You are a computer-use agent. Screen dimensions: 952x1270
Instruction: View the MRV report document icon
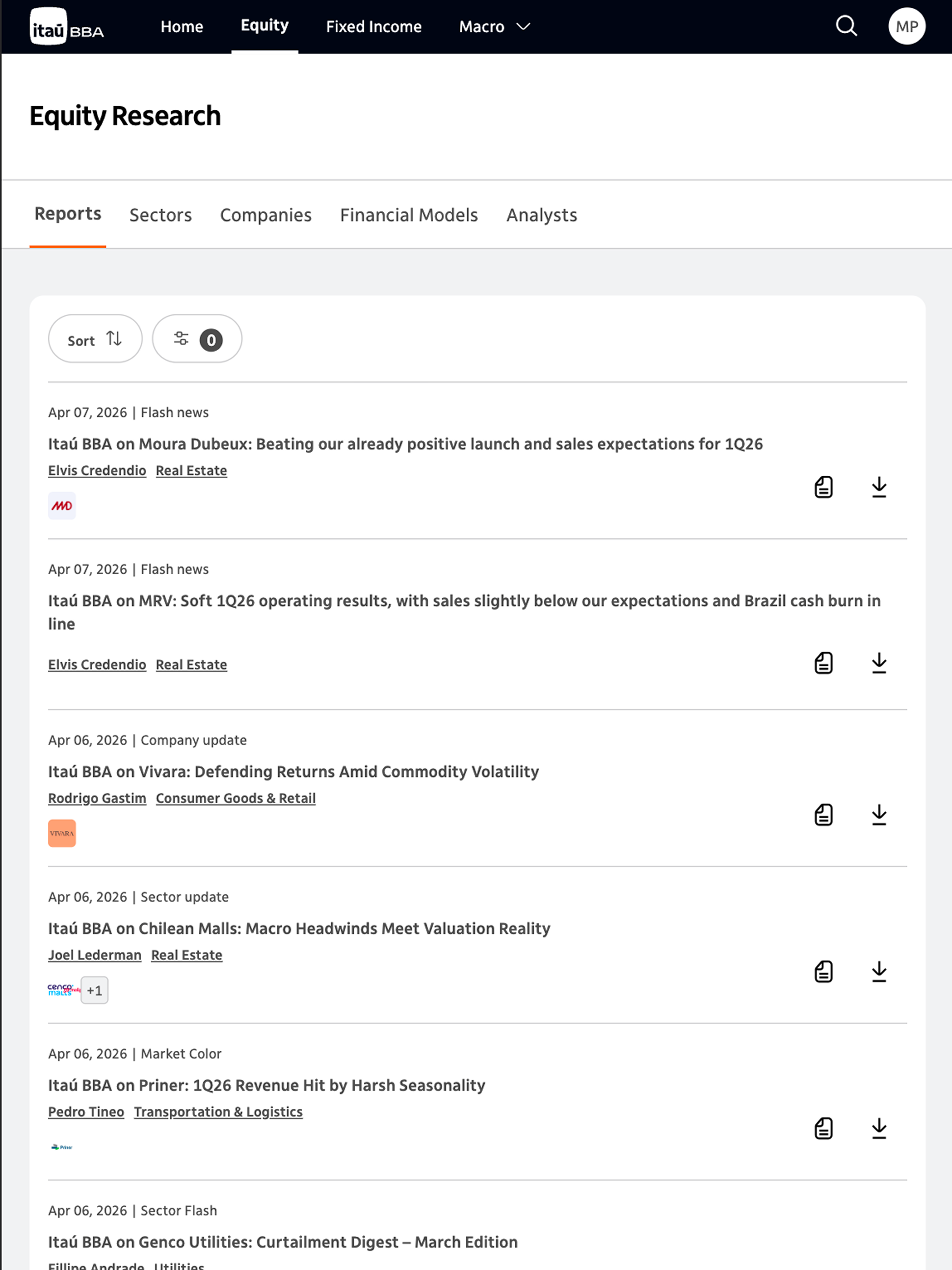click(x=823, y=663)
